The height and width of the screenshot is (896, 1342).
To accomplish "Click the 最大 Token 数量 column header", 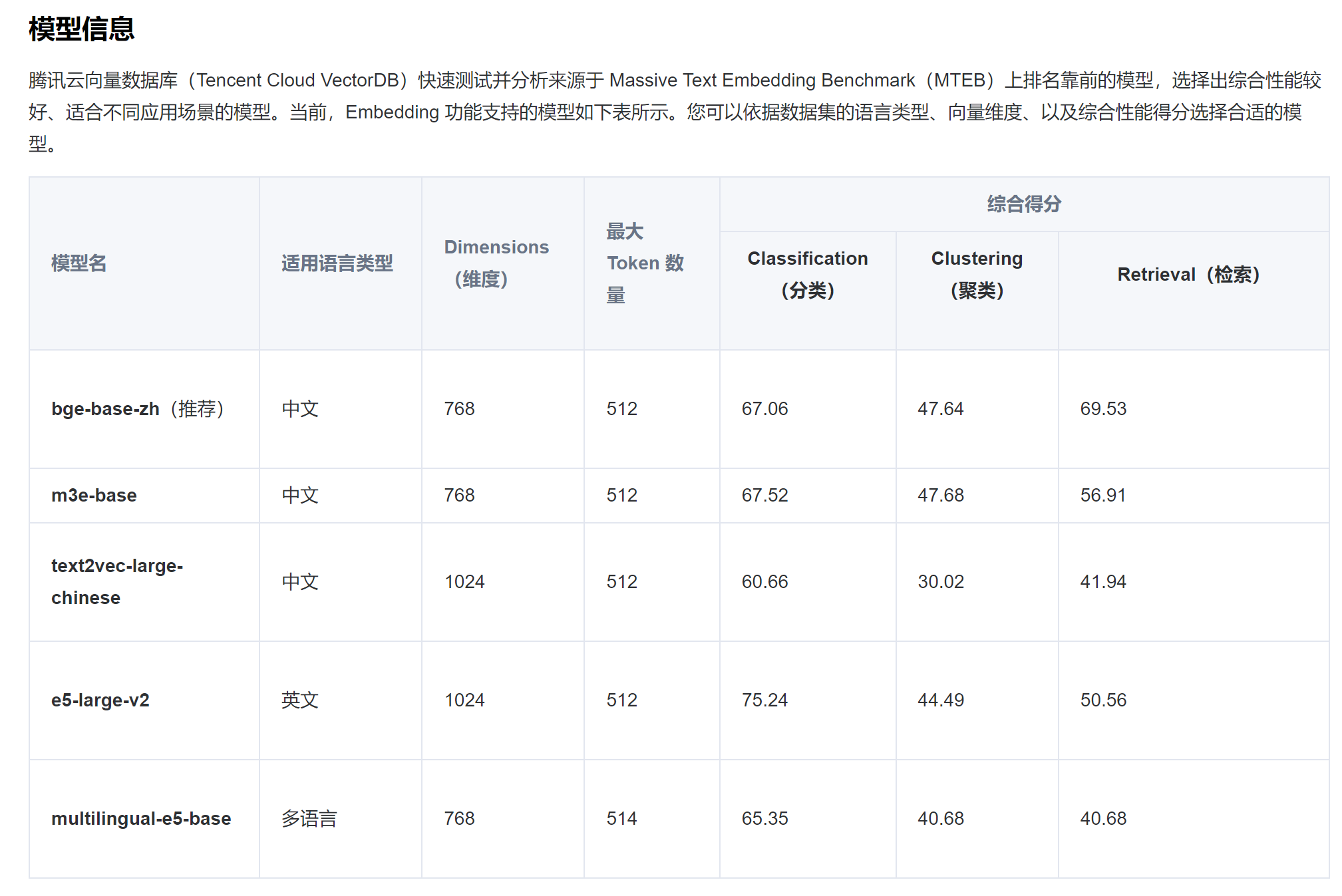I will pyautogui.click(x=645, y=263).
